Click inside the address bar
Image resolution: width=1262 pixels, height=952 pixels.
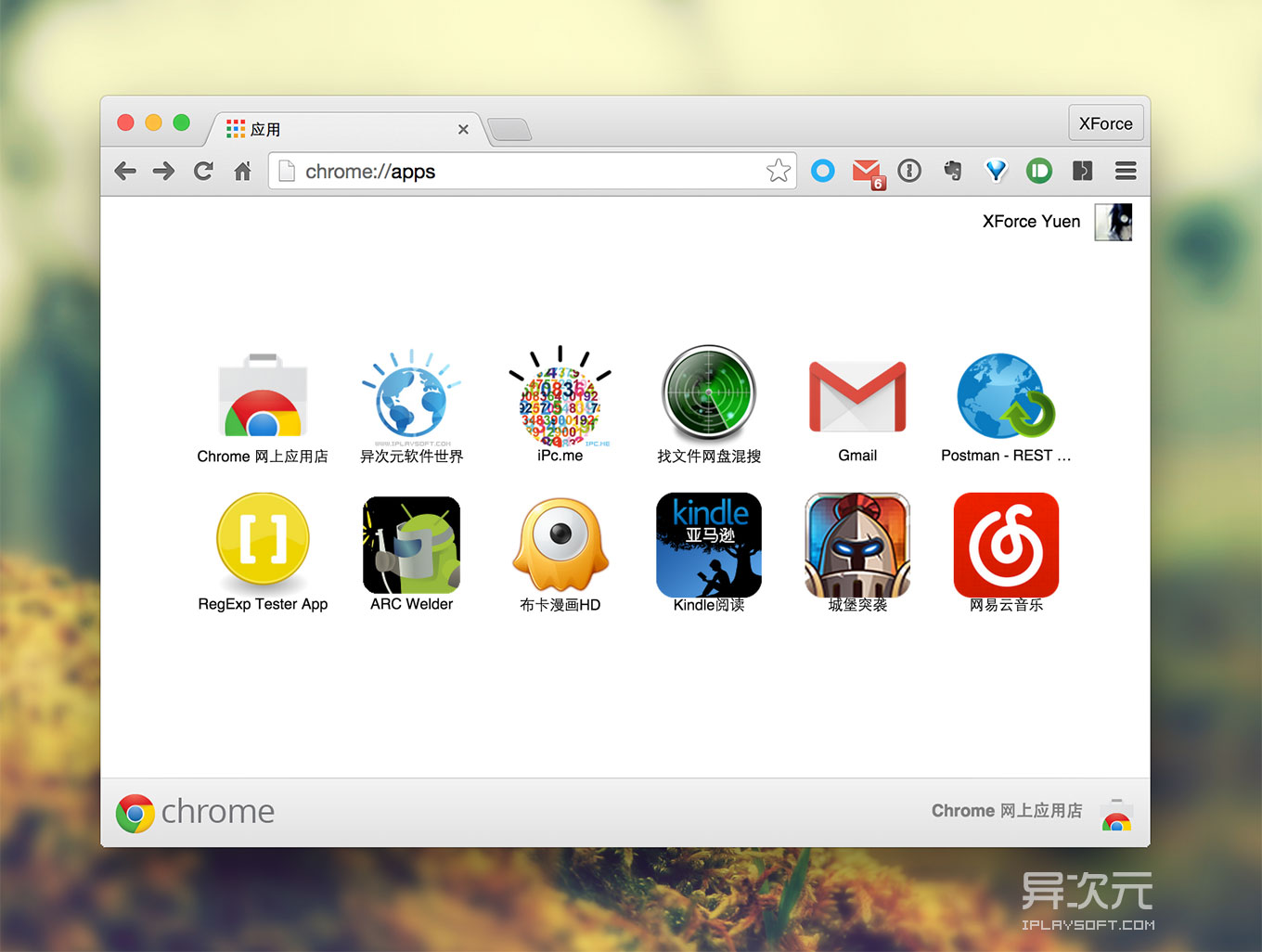[529, 171]
